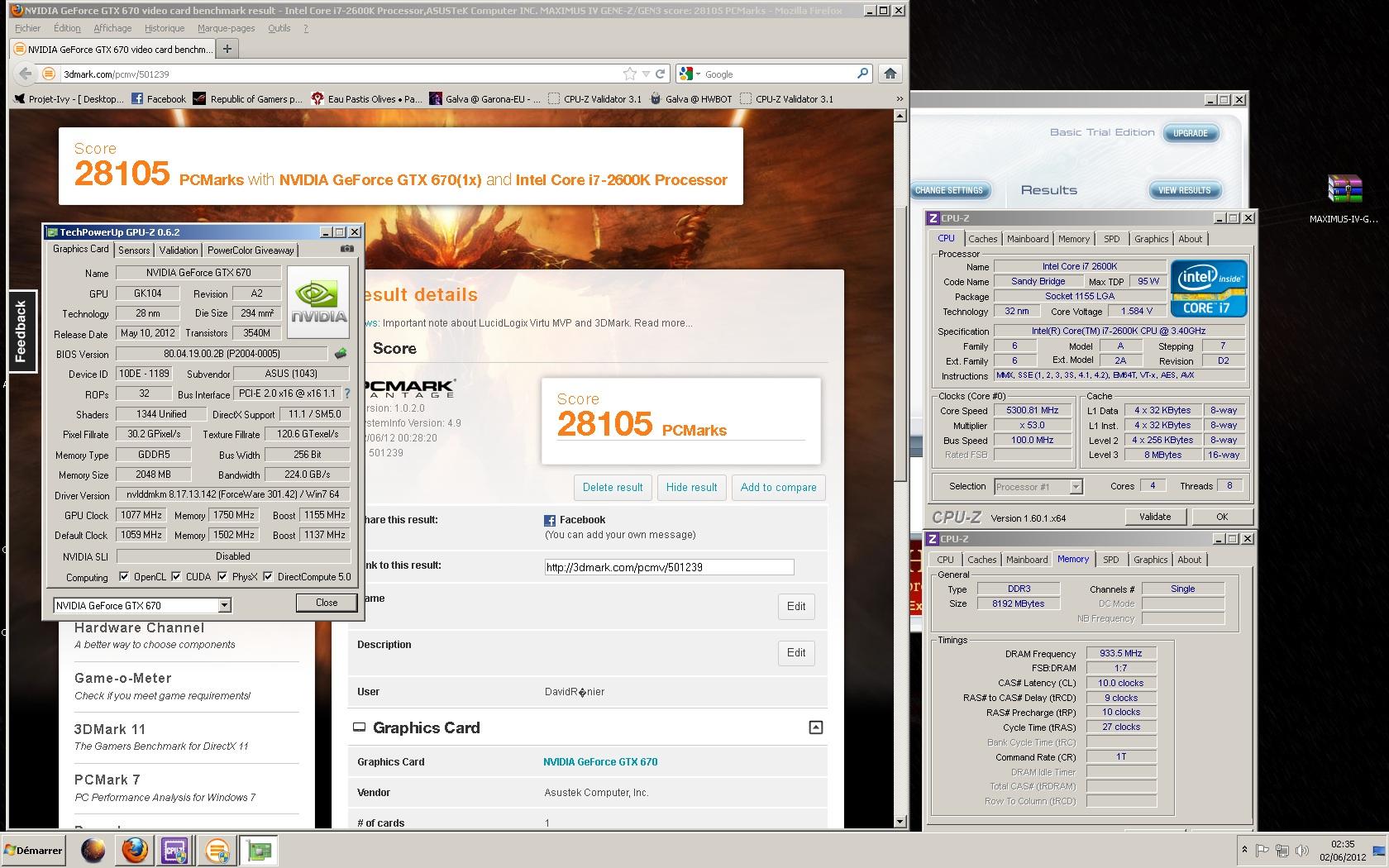1389x868 pixels.
Task: Click Edit button next to Description
Action: pos(796,652)
